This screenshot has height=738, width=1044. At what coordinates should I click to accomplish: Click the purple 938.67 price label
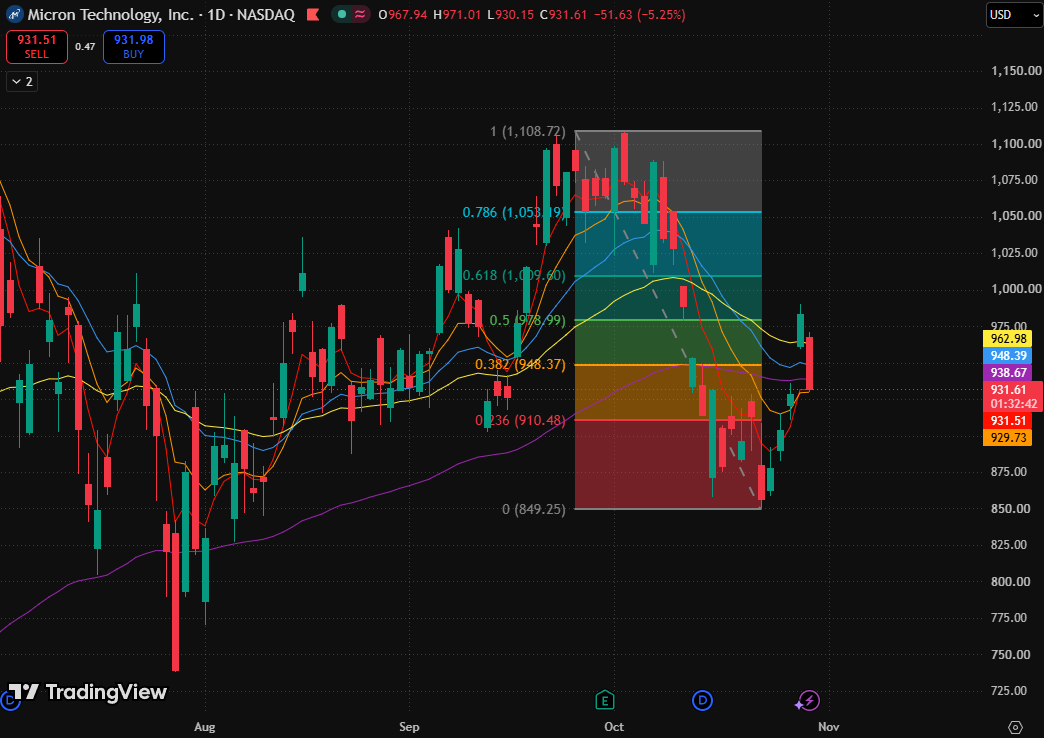1008,373
